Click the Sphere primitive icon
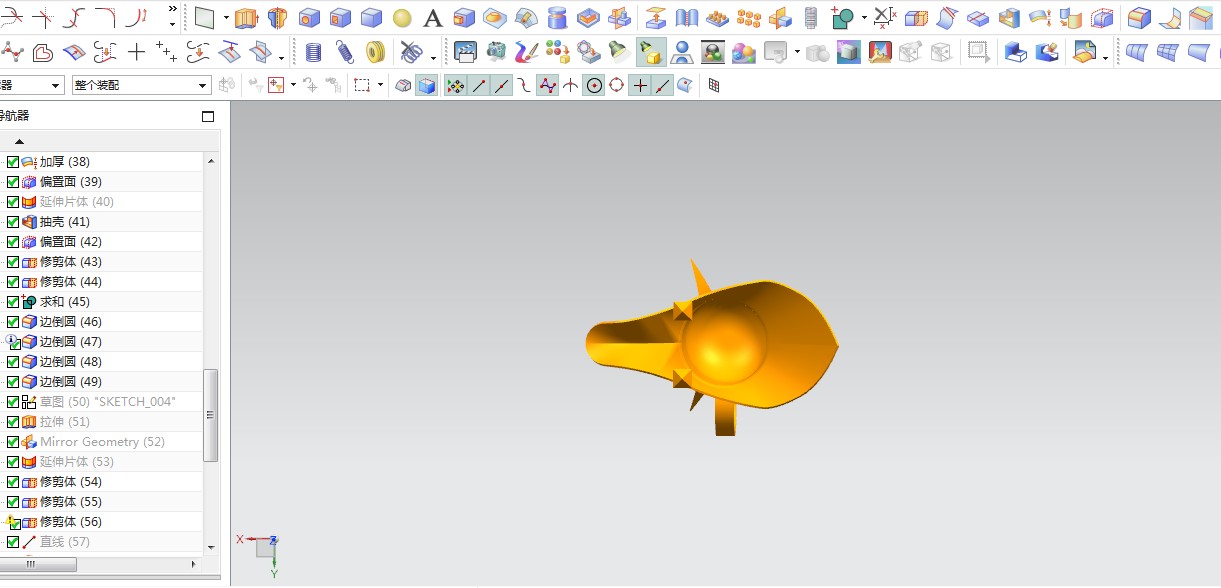This screenshot has width=1221, height=588. pyautogui.click(x=402, y=18)
